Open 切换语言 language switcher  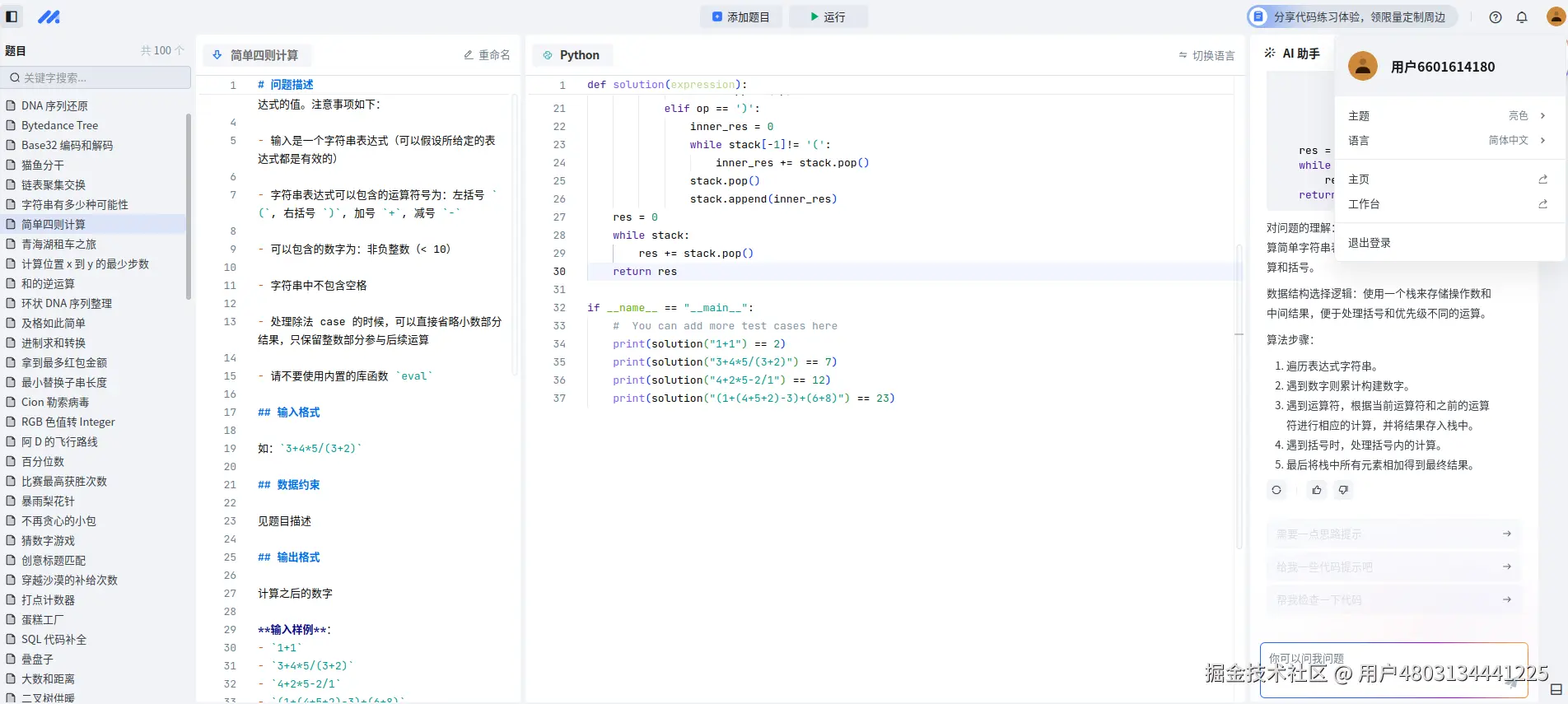1206,55
